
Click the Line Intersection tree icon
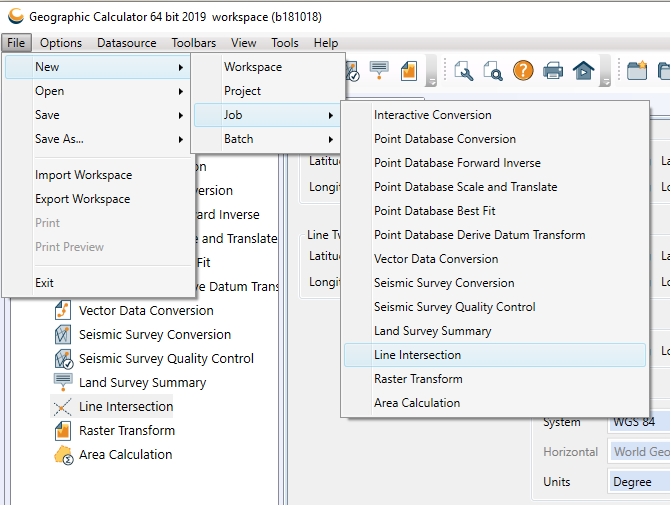coord(63,407)
